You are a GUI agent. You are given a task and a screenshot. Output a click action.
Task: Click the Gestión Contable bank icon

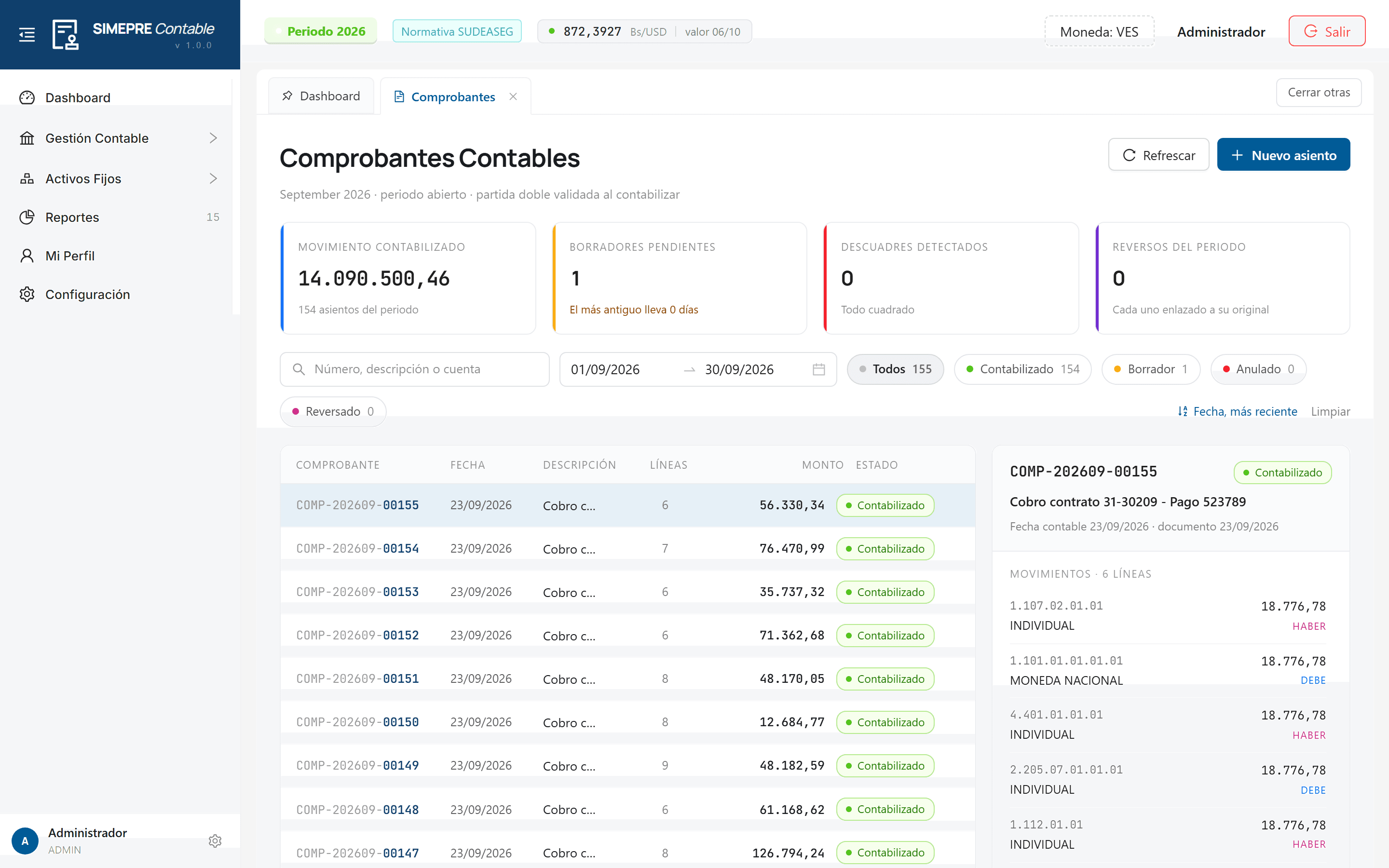click(27, 138)
